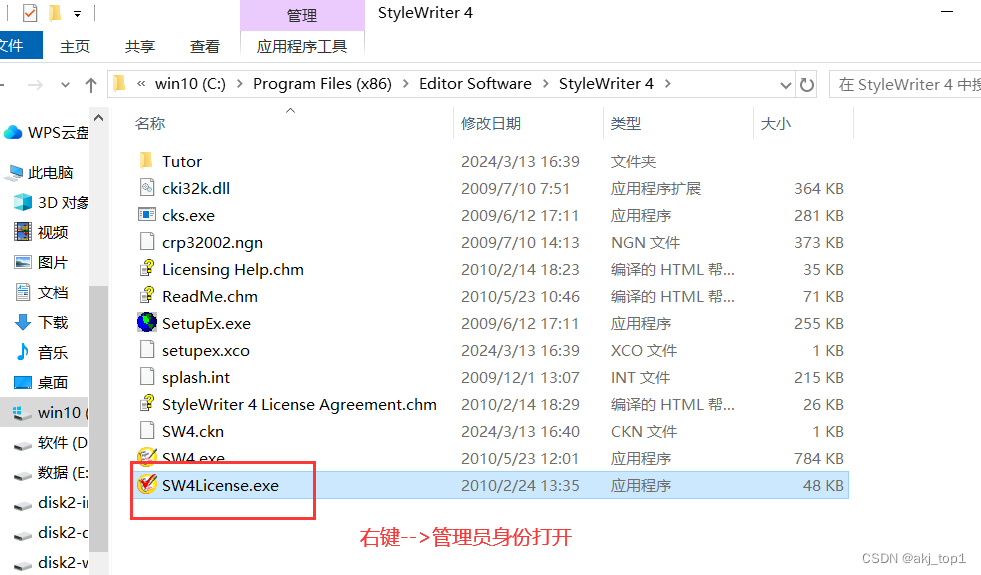Screen dimensions: 981x575
Task: Select the SW4License.exe checkmark icon
Action: click(146, 484)
